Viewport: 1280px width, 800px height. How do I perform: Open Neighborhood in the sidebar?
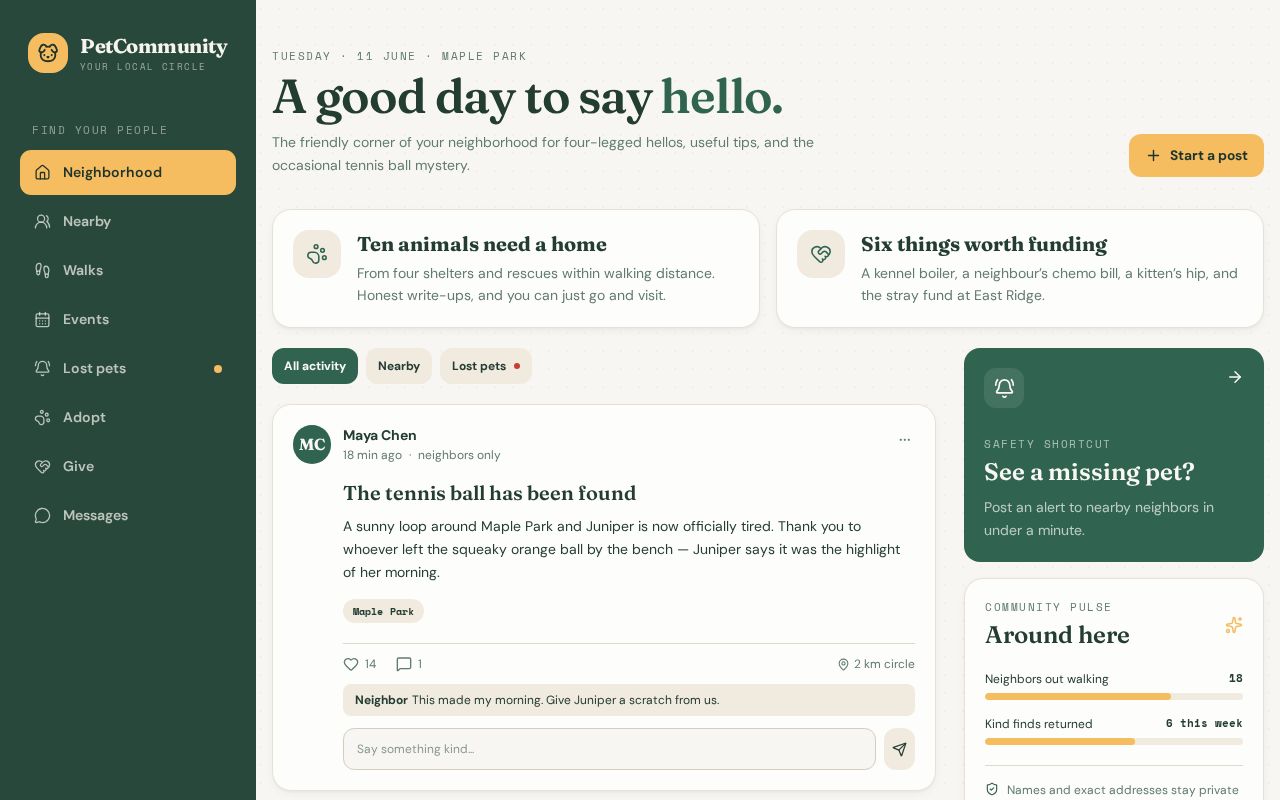128,172
